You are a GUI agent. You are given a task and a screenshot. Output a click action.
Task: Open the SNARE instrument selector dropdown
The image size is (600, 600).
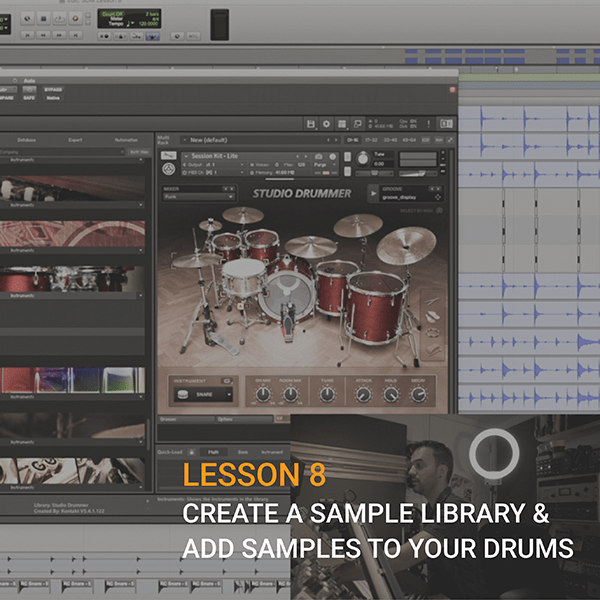coord(203,394)
